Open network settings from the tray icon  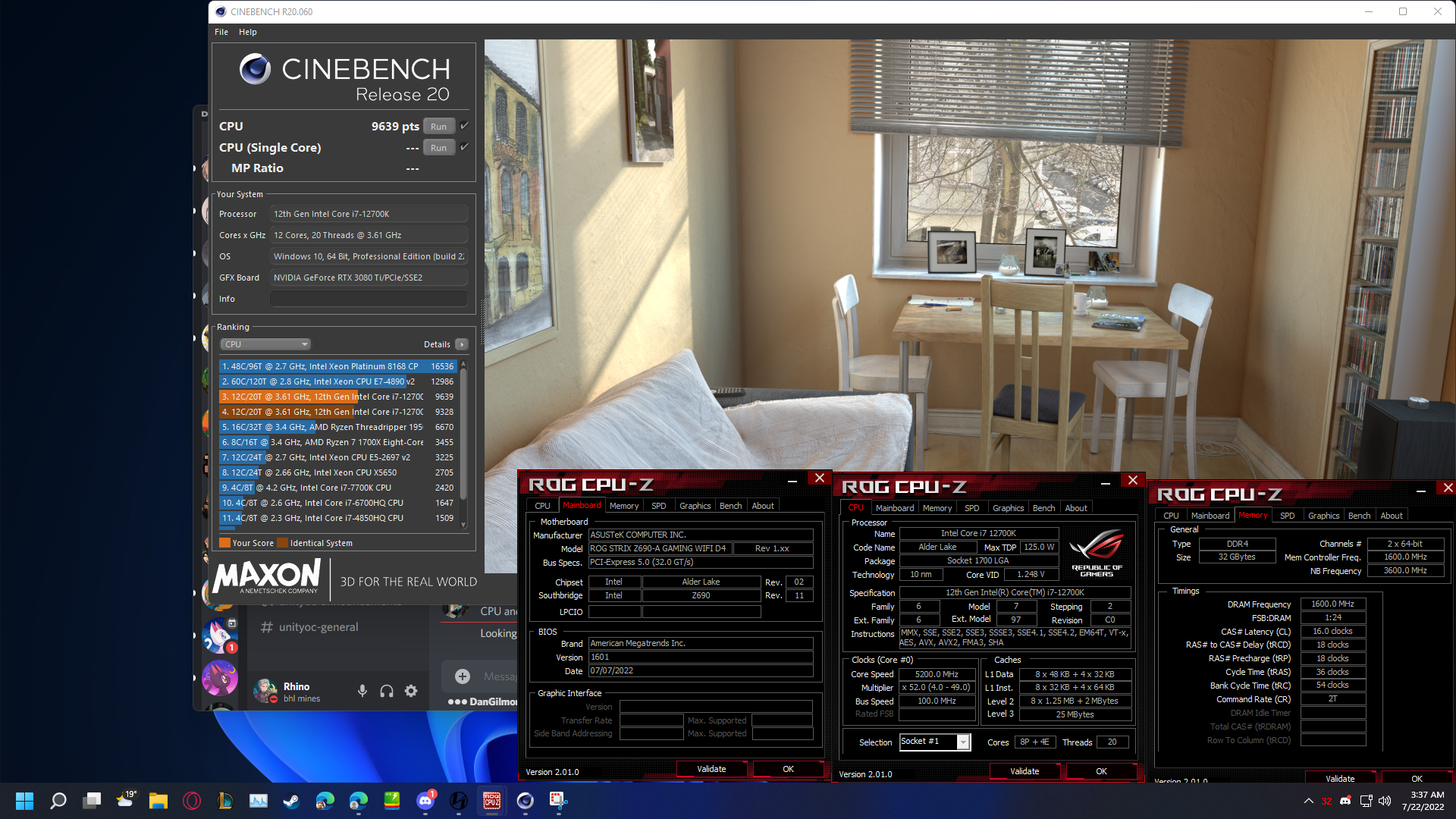tap(1366, 801)
